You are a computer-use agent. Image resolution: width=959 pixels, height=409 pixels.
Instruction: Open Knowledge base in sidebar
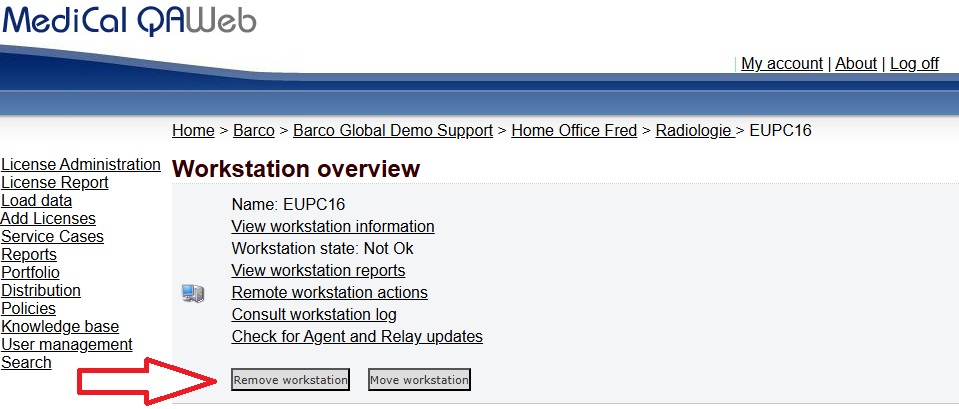60,326
